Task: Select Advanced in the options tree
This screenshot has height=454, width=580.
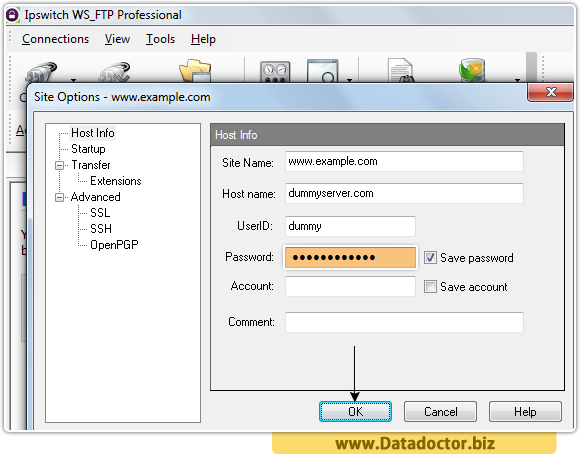Action: [x=95, y=197]
